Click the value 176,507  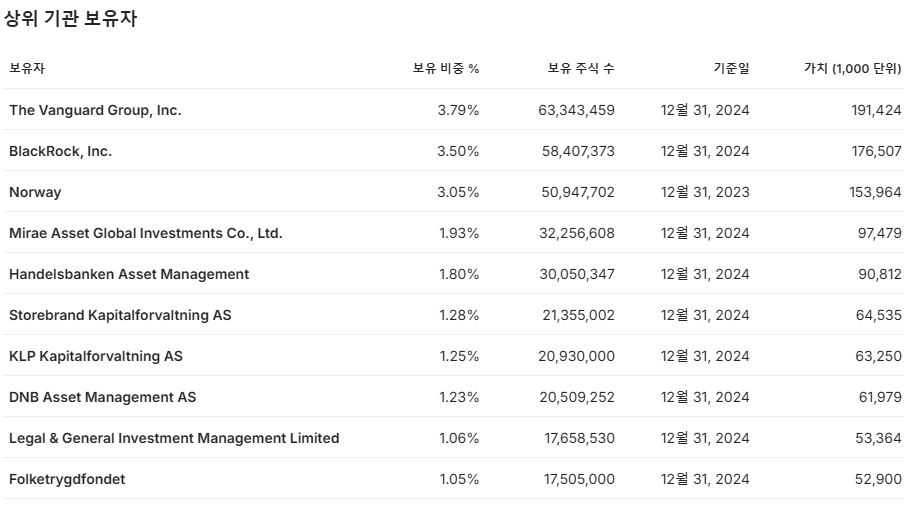pyautogui.click(x=876, y=151)
